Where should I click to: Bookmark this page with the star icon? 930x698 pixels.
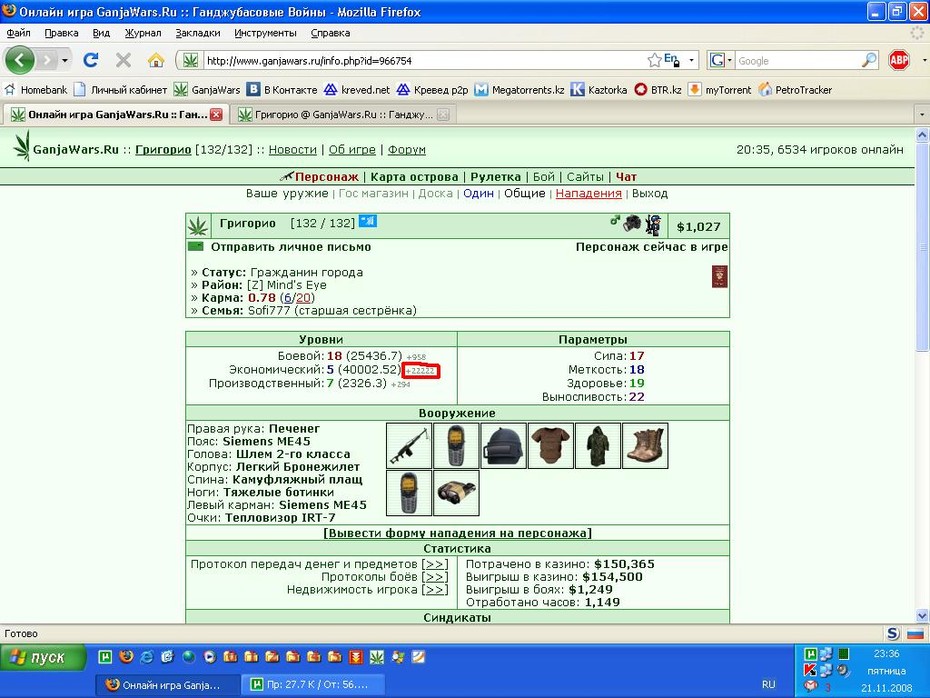click(654, 60)
